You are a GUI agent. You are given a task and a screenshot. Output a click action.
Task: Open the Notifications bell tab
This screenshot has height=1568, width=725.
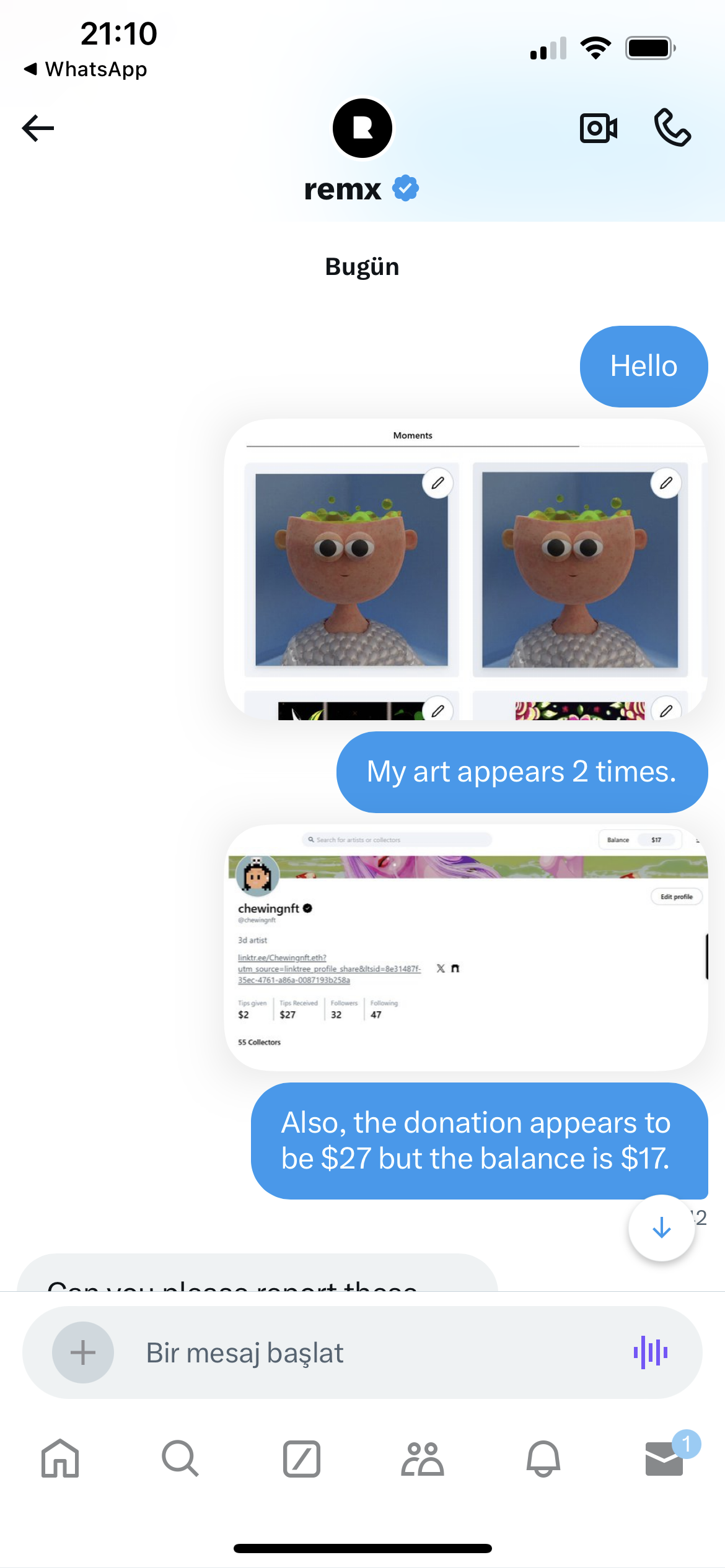click(x=543, y=1458)
